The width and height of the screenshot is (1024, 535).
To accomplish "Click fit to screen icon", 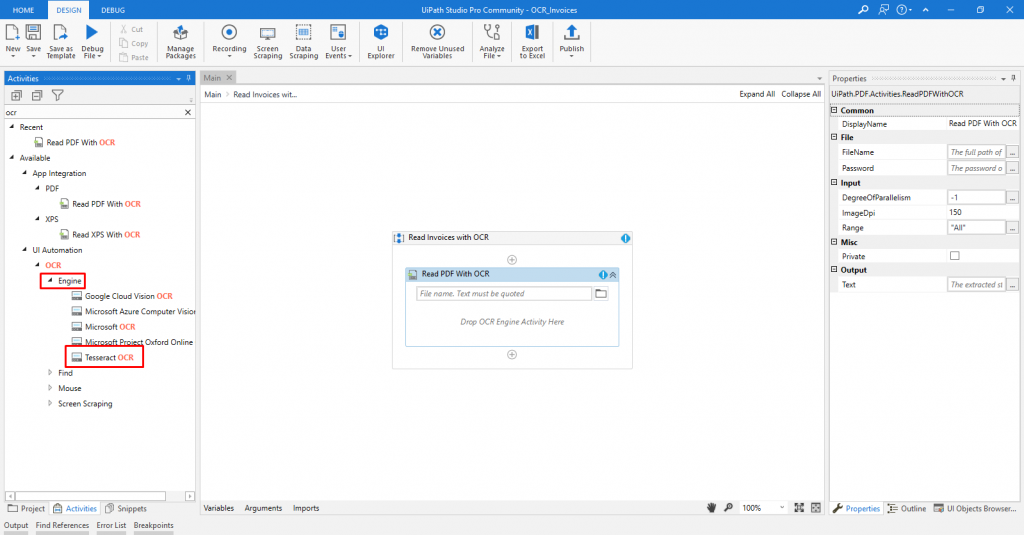I will coord(799,508).
